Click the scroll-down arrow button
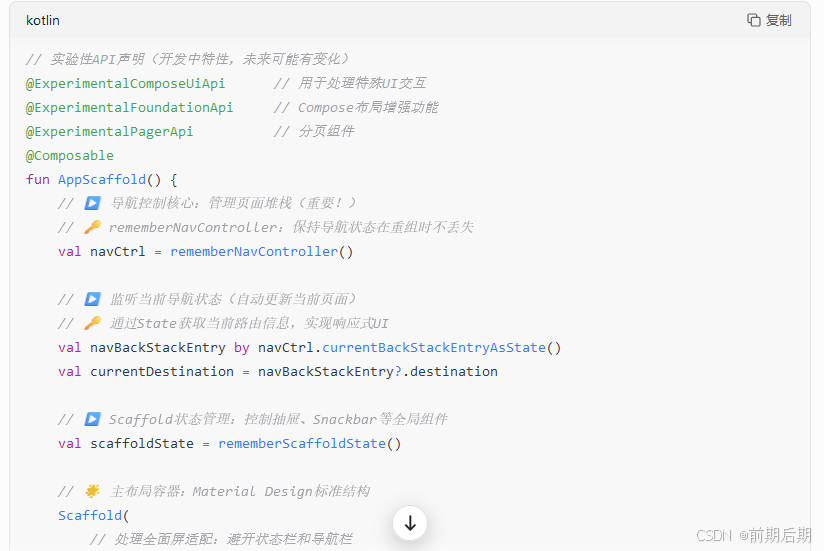The image size is (824, 551). pos(410,523)
